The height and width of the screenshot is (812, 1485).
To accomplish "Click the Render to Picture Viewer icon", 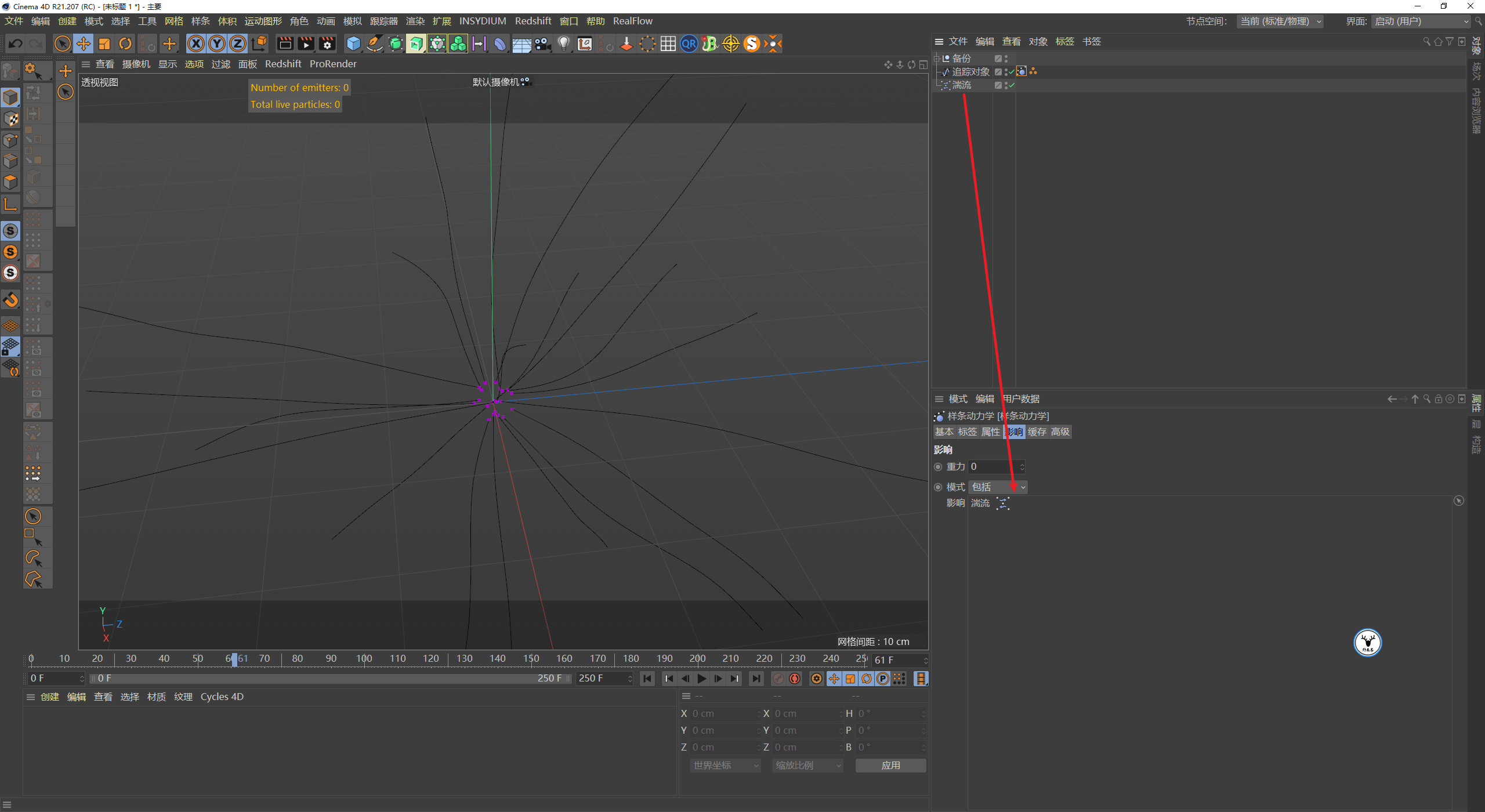I will [x=306, y=43].
